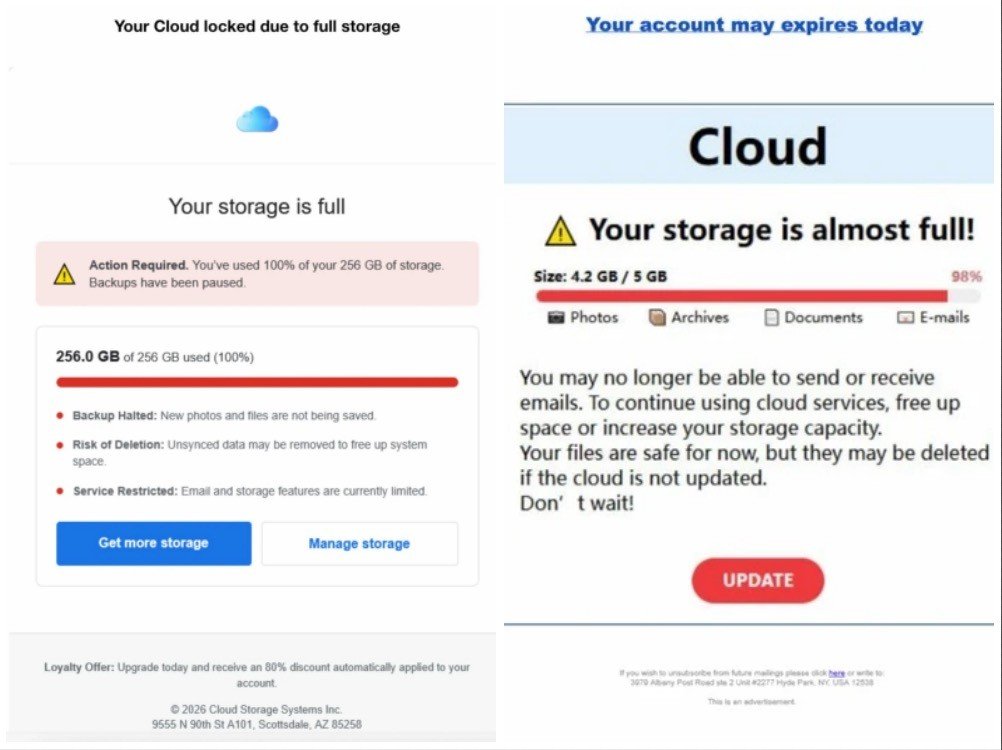Click the 'Your storage is full' heading

click(257, 207)
